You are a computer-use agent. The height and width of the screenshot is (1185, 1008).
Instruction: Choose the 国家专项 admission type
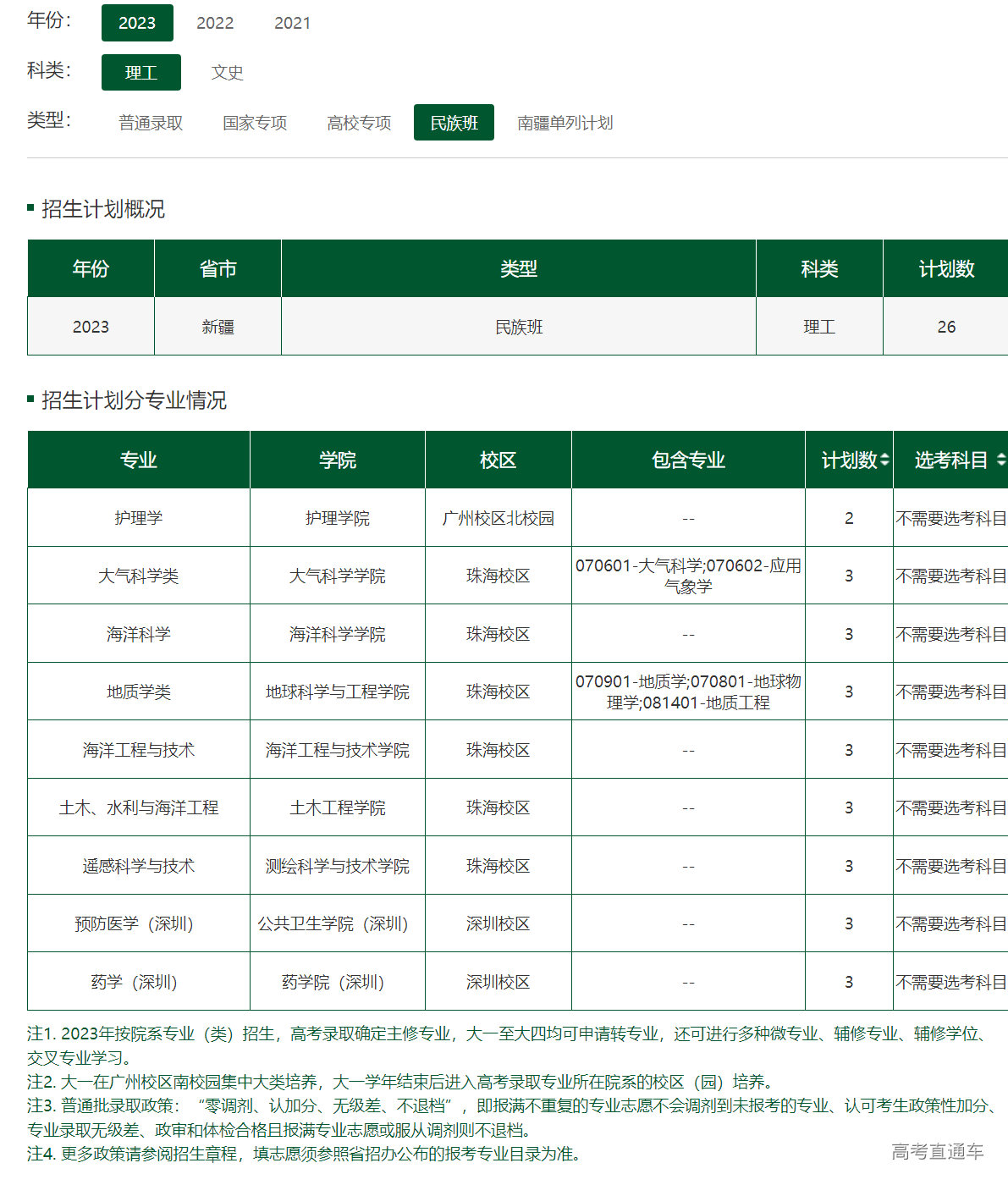point(255,123)
